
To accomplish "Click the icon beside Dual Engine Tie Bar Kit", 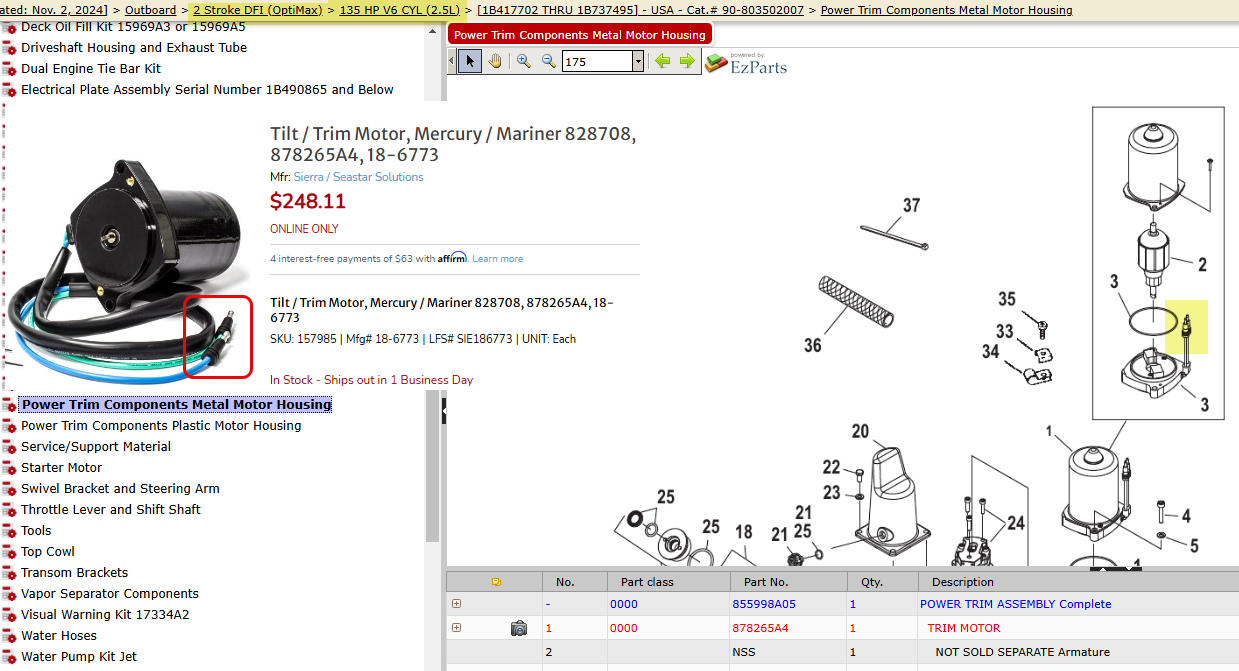I will tap(9, 69).
